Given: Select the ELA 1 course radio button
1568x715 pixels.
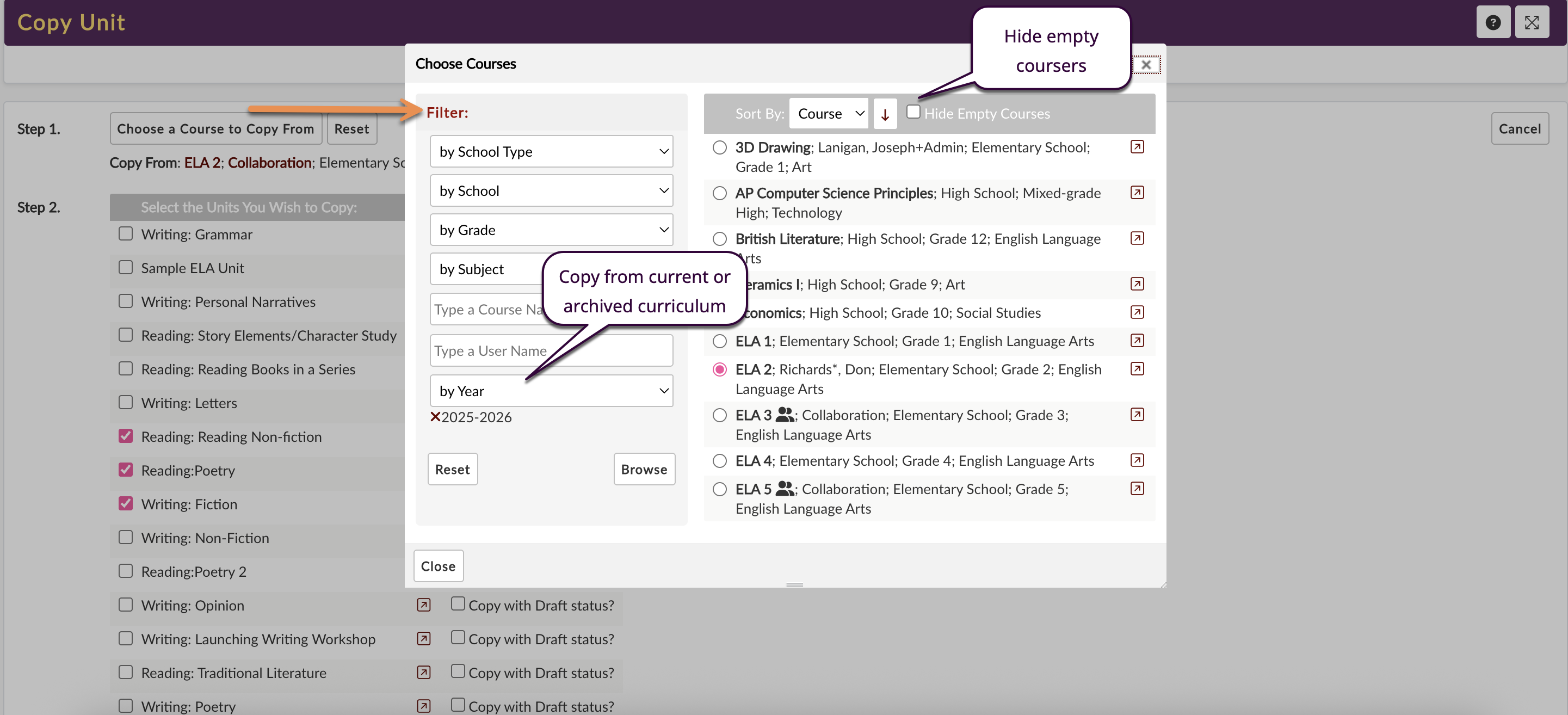Looking at the screenshot, I should [719, 341].
